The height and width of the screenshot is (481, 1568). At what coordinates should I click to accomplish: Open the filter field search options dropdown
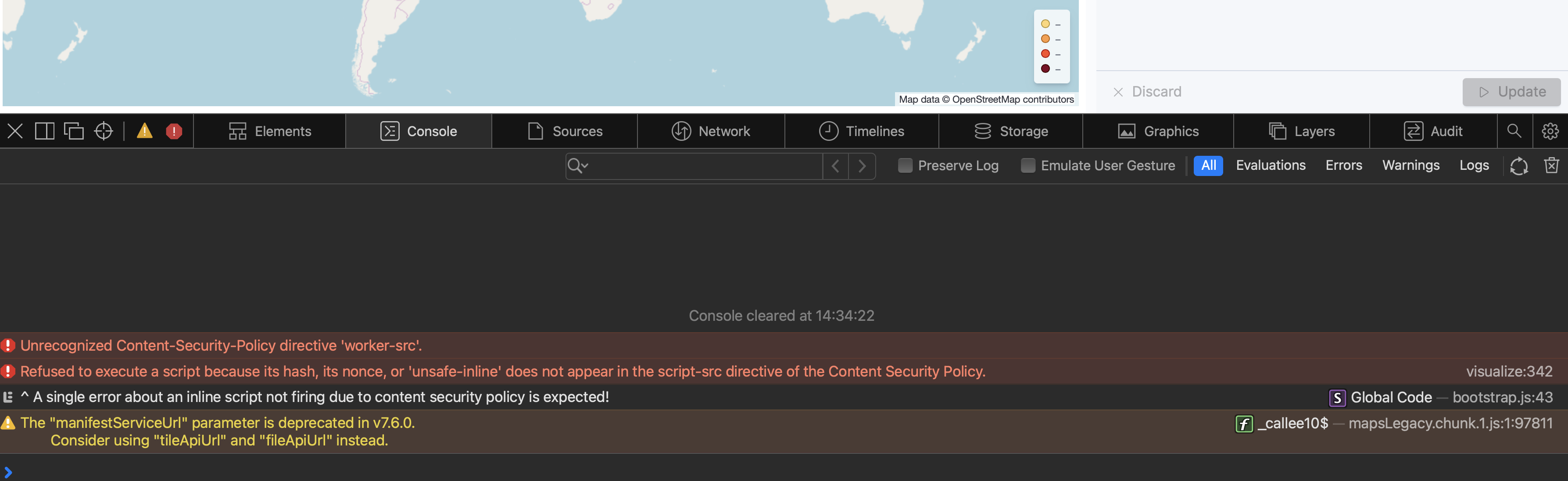577,165
